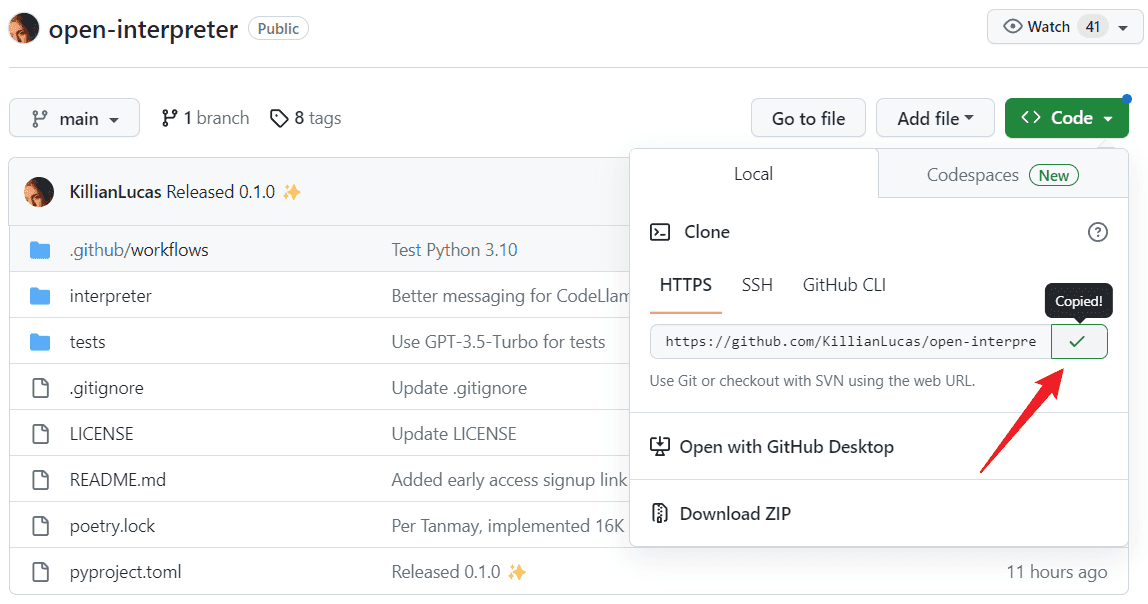Switch to the Codespaces tab

1002,175
